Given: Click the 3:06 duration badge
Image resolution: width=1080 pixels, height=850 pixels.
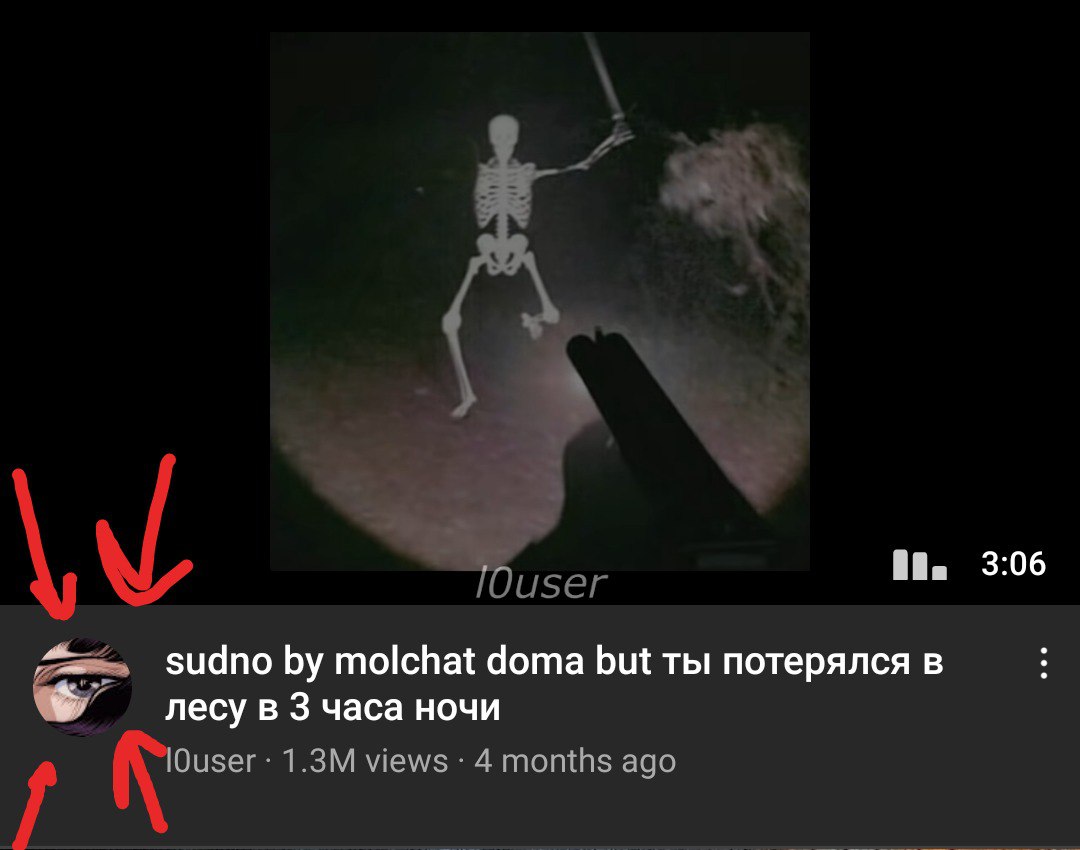Looking at the screenshot, I should 1013,563.
